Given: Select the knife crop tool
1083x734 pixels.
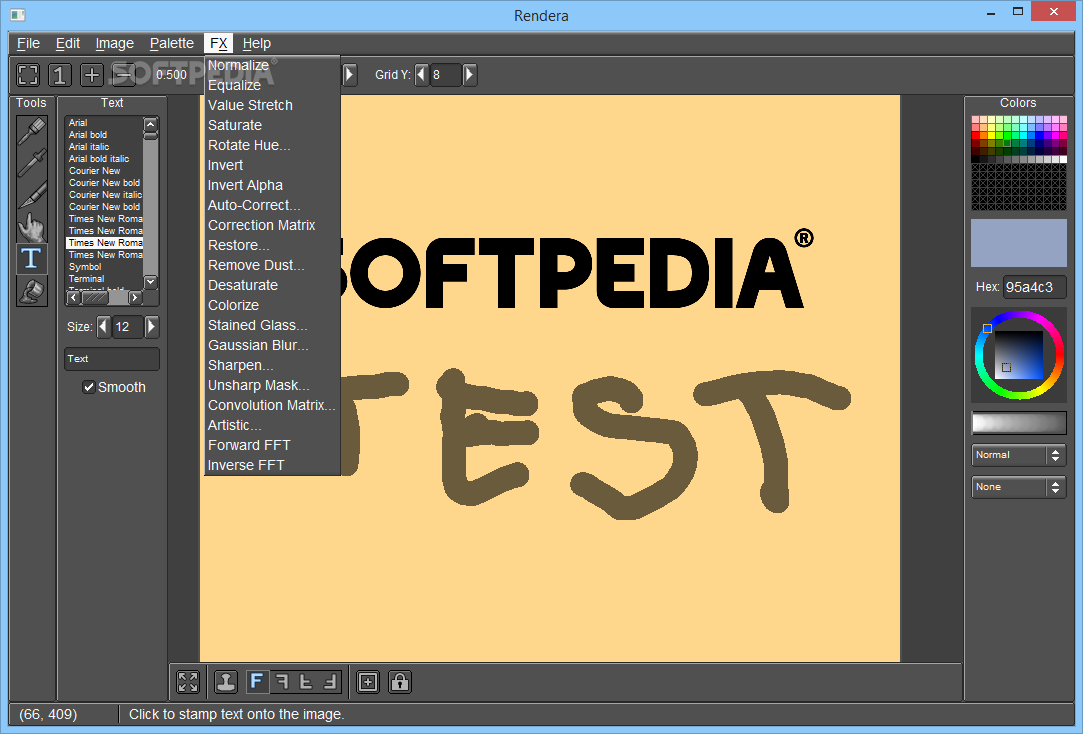Looking at the screenshot, I should pyautogui.click(x=32, y=195).
